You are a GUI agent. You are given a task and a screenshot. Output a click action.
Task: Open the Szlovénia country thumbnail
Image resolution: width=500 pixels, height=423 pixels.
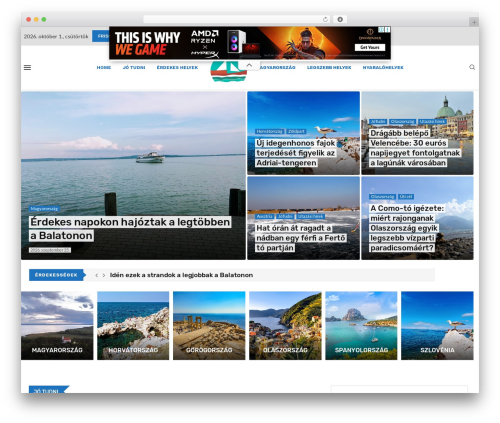(437, 326)
